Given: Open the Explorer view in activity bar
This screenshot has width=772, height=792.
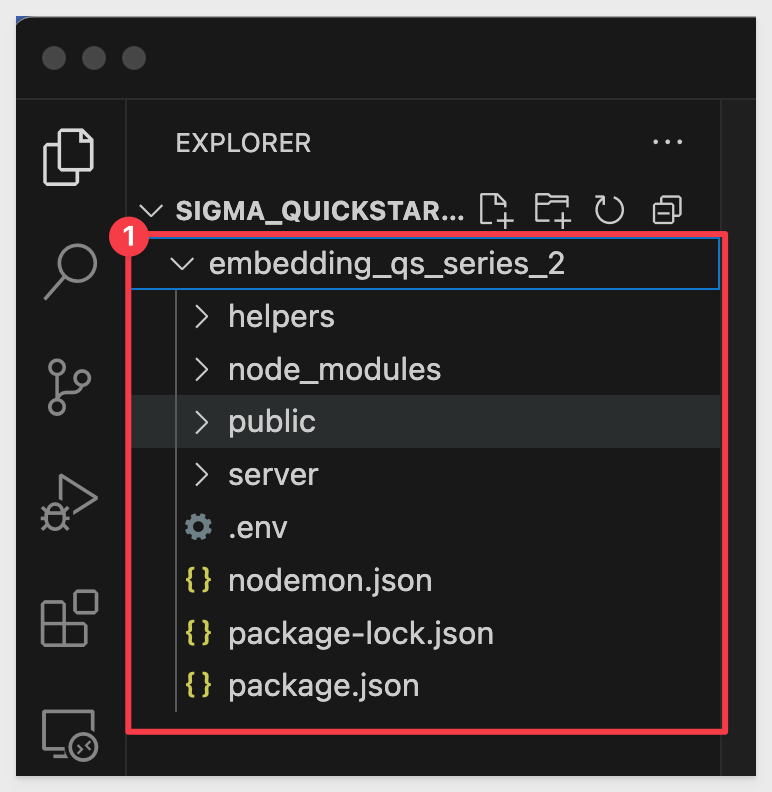Looking at the screenshot, I should 69,156.
